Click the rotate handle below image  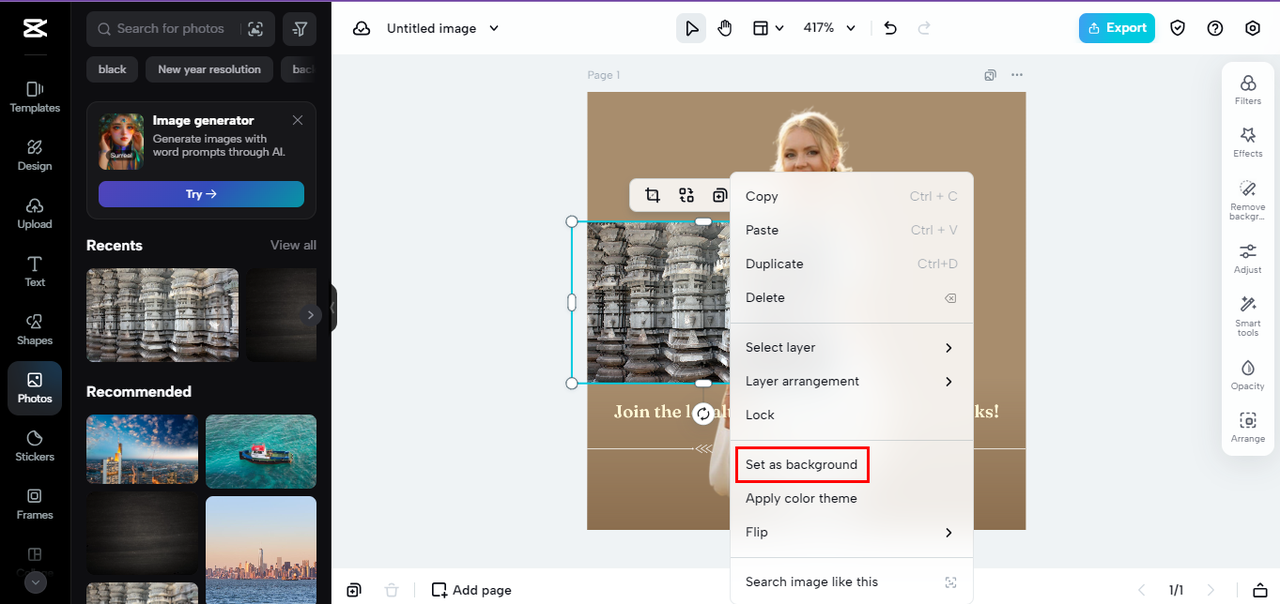[704, 414]
